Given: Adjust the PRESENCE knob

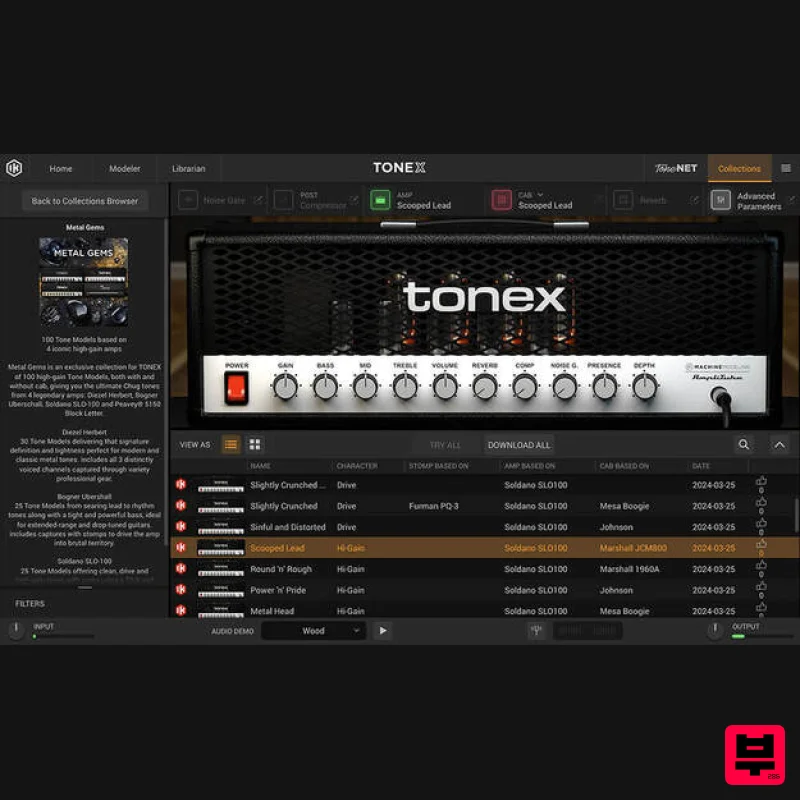Looking at the screenshot, I should pyautogui.click(x=605, y=387).
